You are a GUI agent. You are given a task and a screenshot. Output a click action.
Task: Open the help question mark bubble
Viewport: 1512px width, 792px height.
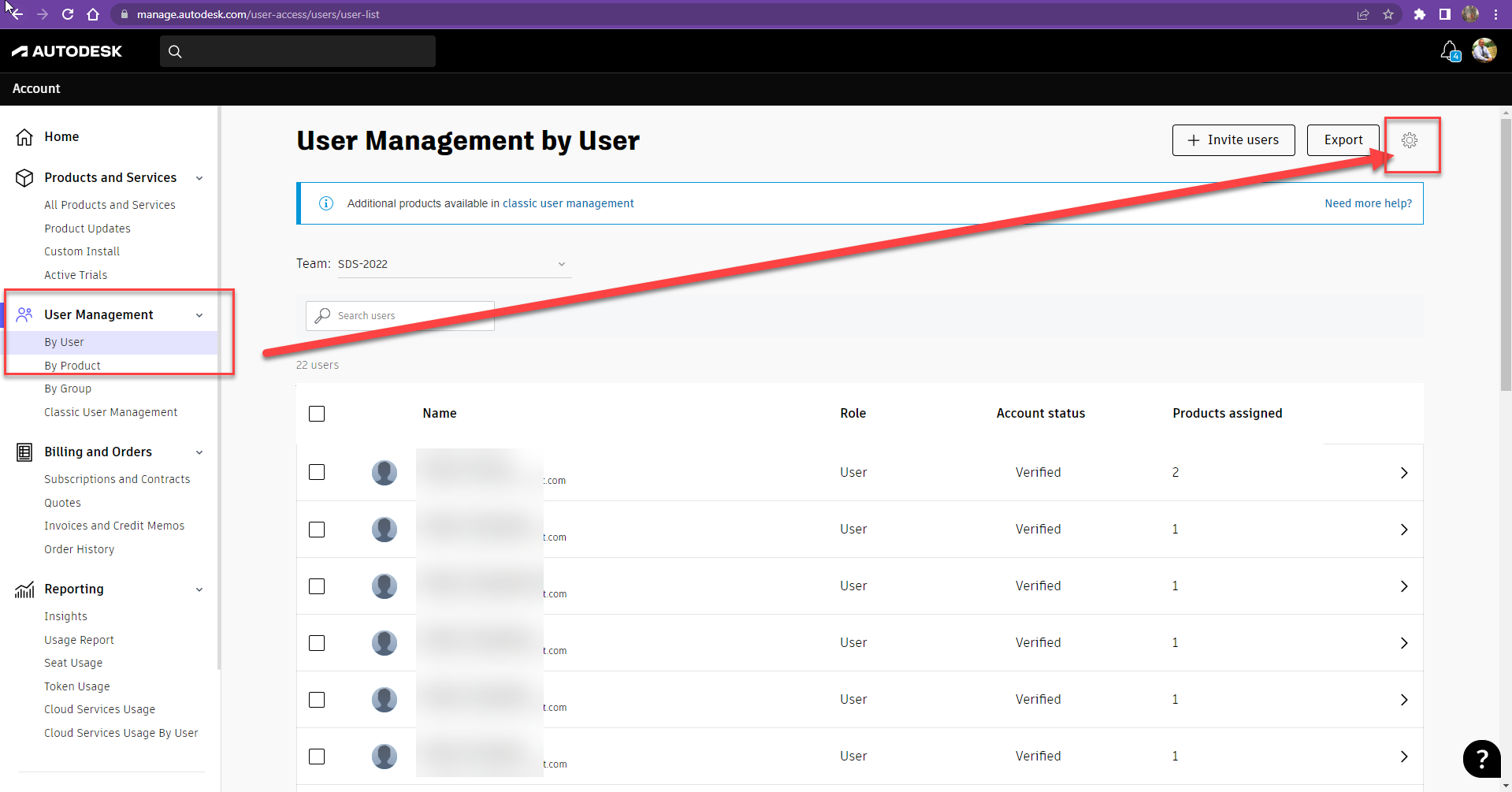coord(1481,759)
